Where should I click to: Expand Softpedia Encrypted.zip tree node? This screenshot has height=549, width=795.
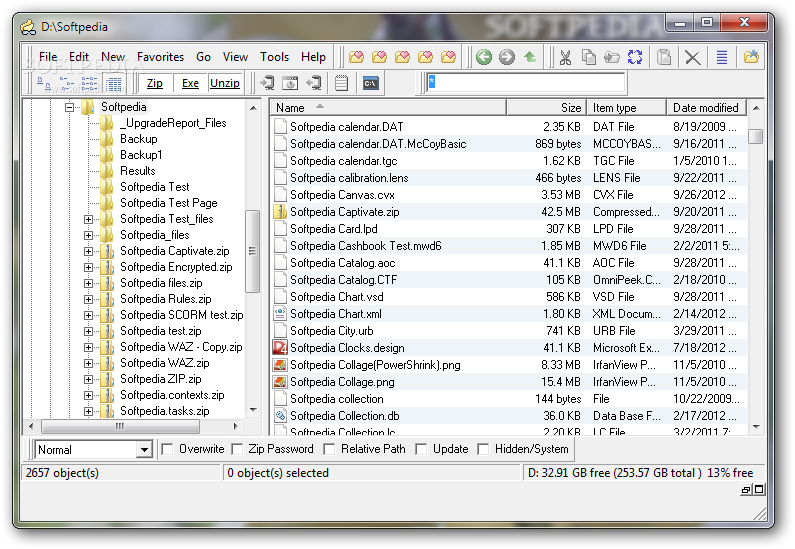point(89,267)
